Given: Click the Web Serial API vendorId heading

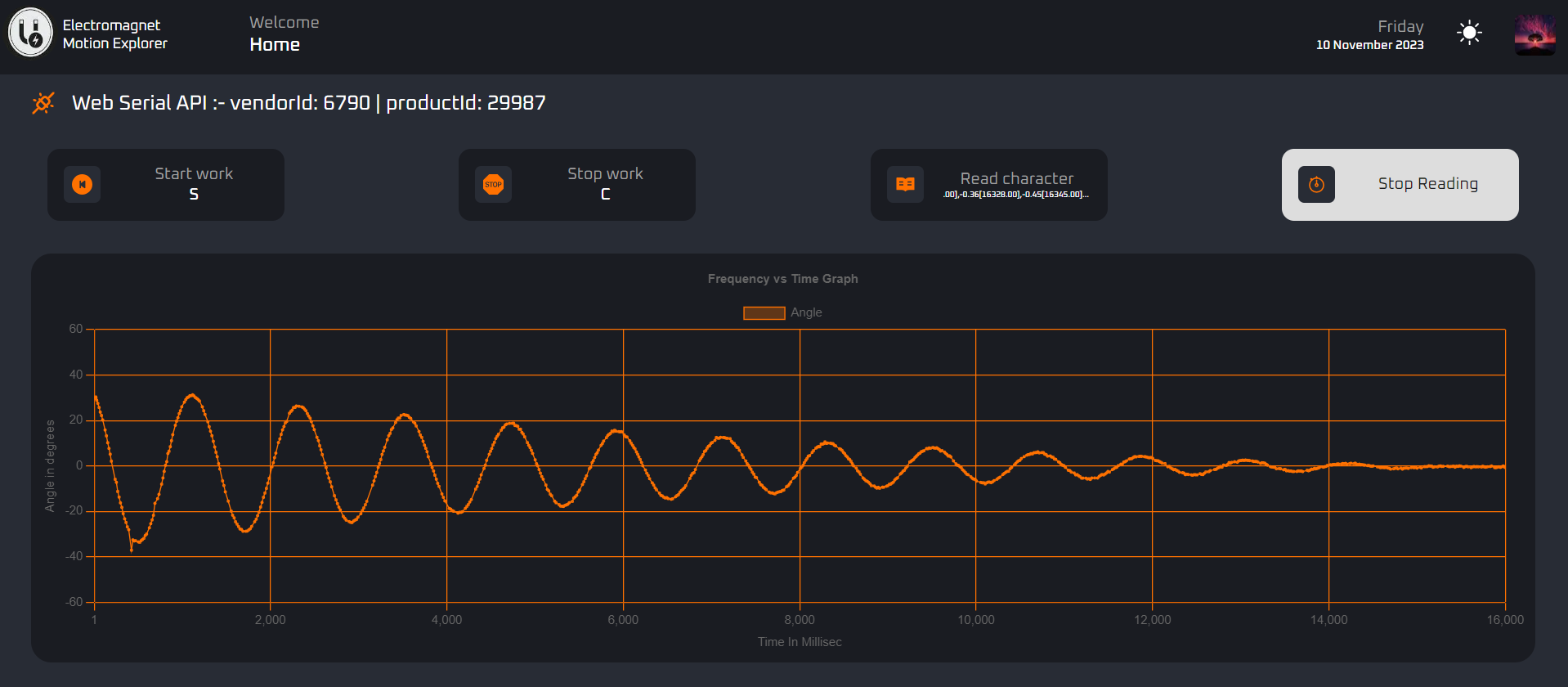Looking at the screenshot, I should 308,103.
